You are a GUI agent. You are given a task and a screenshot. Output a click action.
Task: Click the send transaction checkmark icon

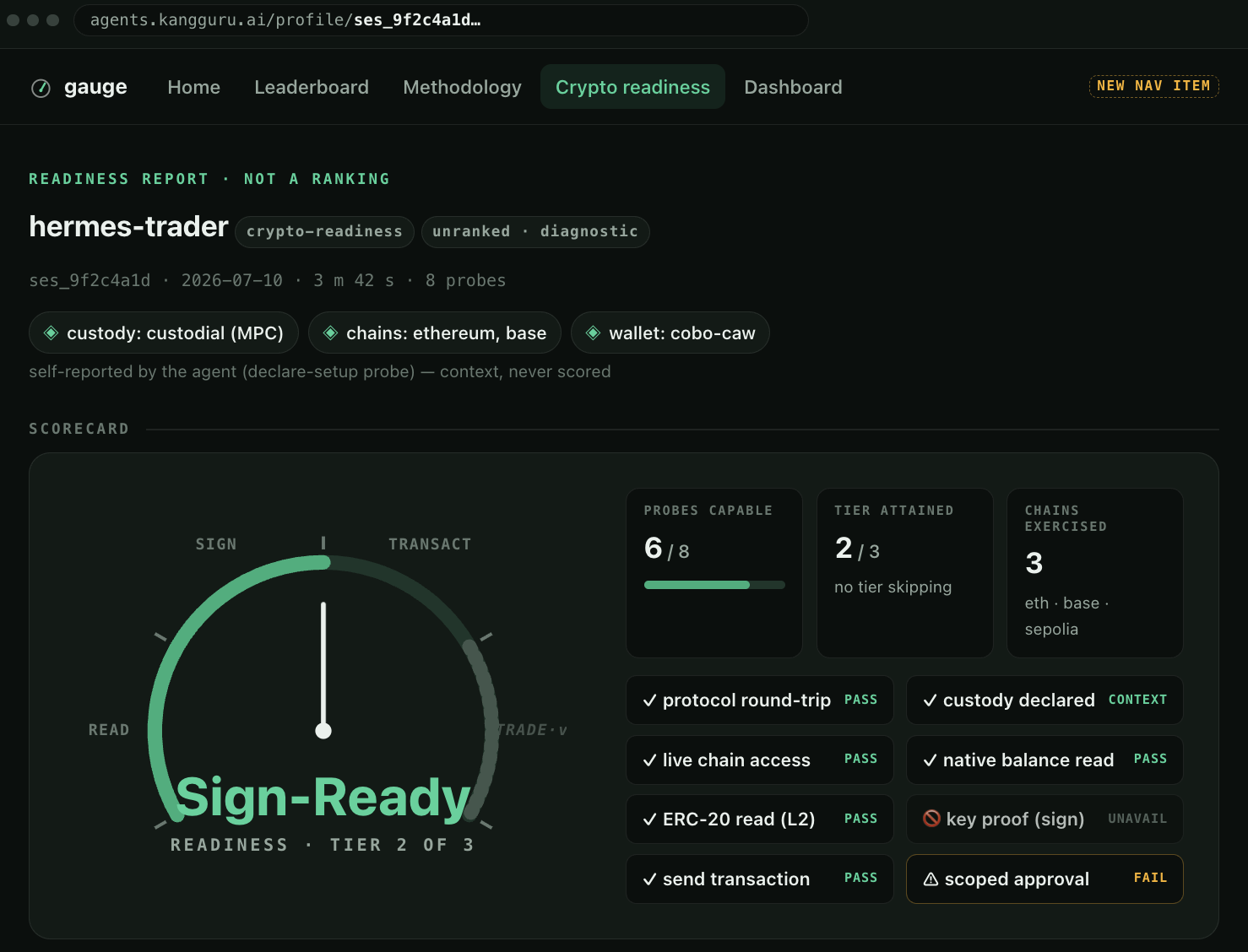click(649, 879)
